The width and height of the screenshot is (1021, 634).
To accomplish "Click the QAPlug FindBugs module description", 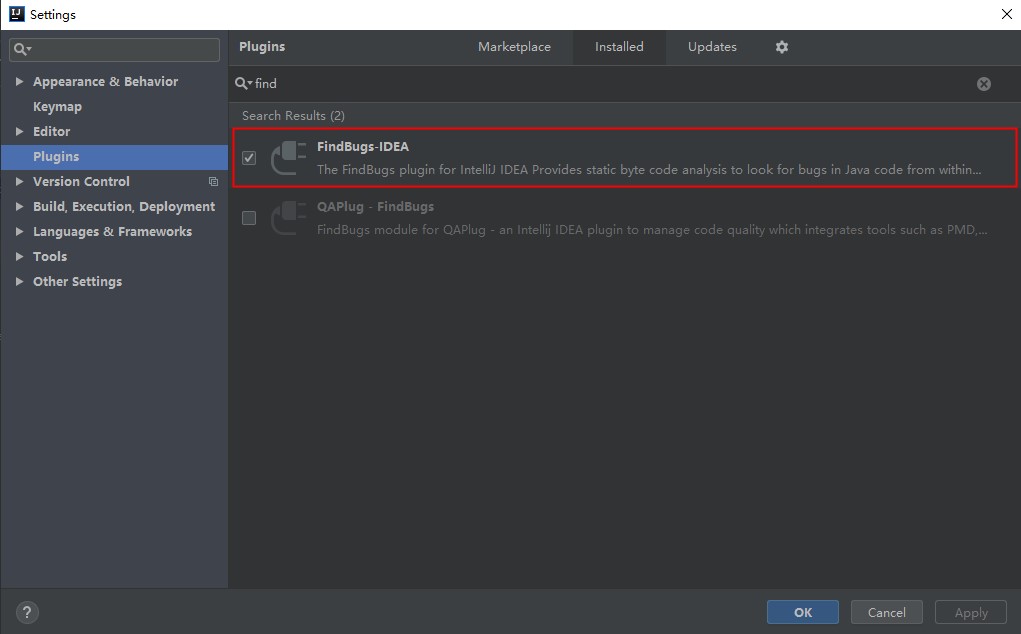I will (x=652, y=230).
